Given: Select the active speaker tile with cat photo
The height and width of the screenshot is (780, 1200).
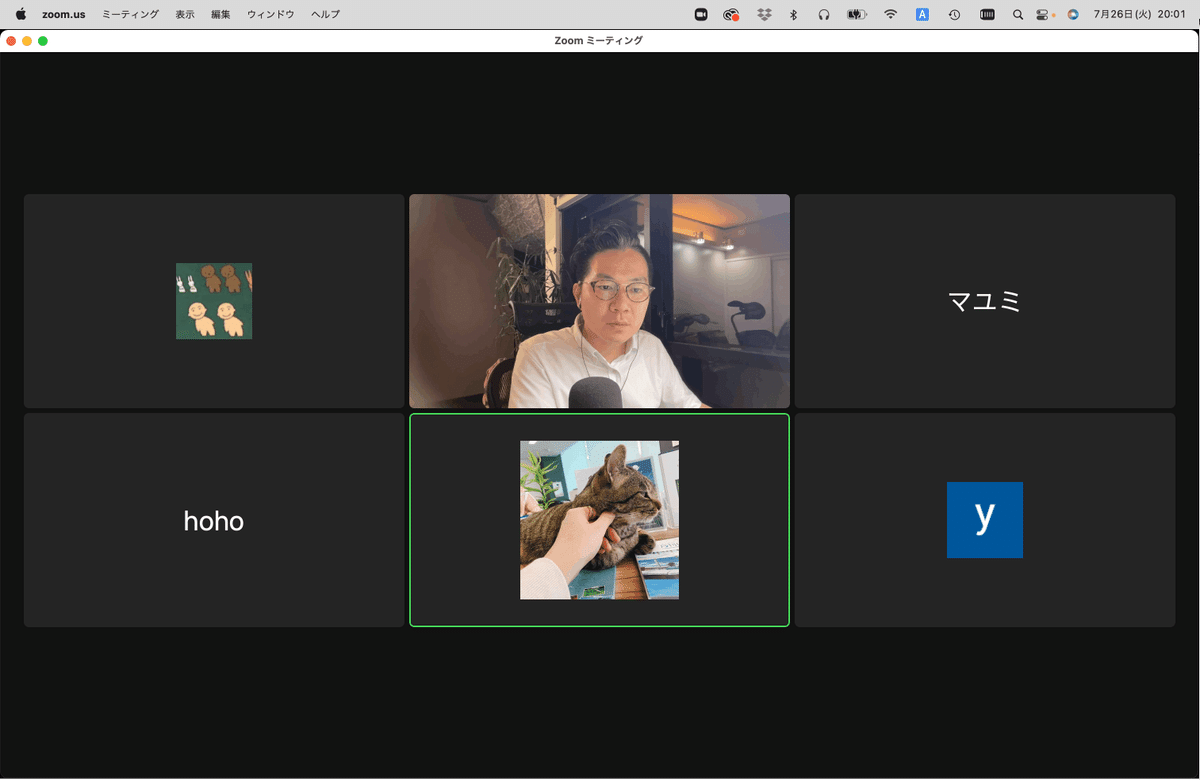Looking at the screenshot, I should (599, 520).
